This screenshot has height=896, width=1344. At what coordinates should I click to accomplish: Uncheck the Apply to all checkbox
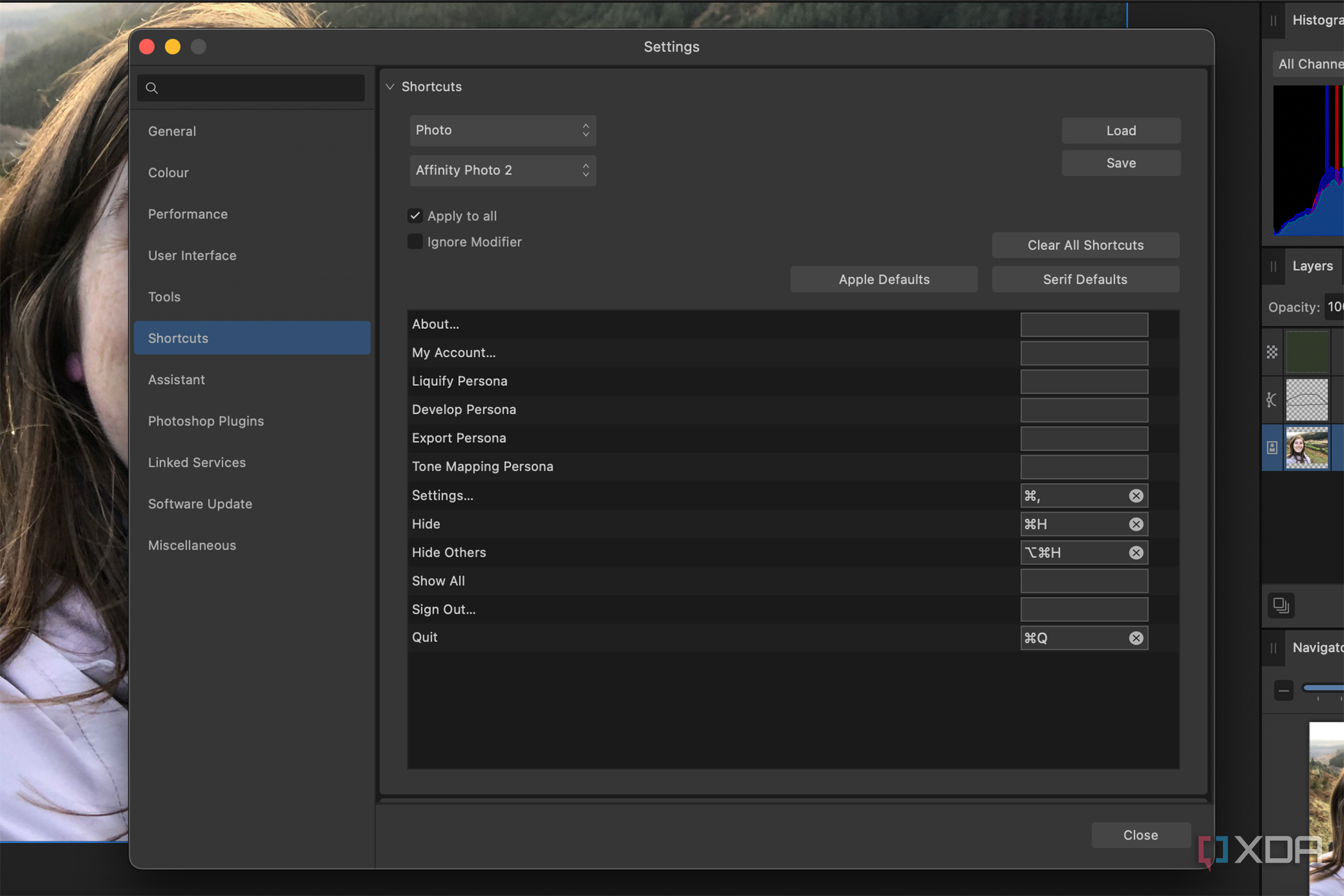click(415, 216)
